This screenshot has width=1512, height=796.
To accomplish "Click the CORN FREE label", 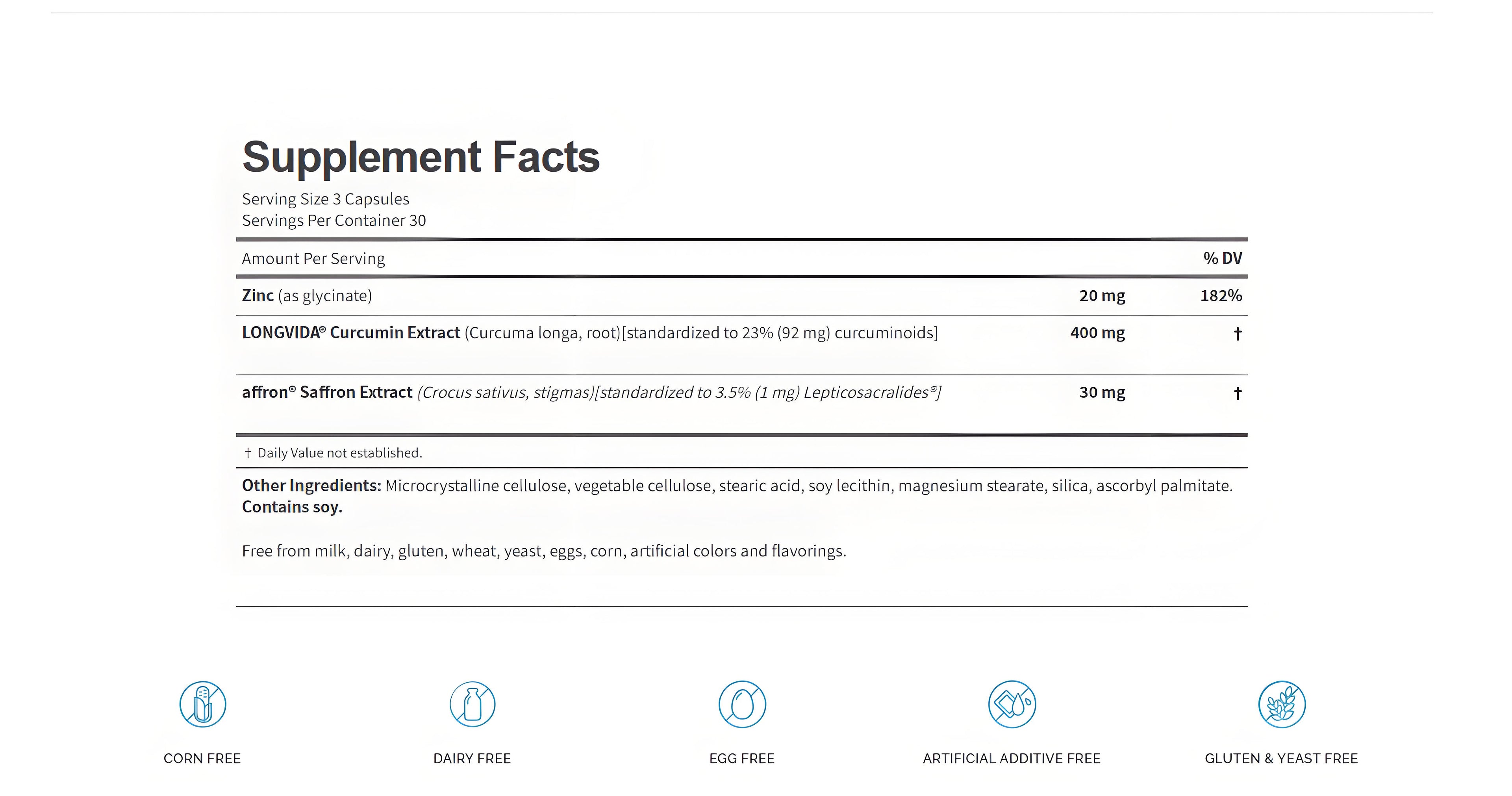I will (x=202, y=759).
